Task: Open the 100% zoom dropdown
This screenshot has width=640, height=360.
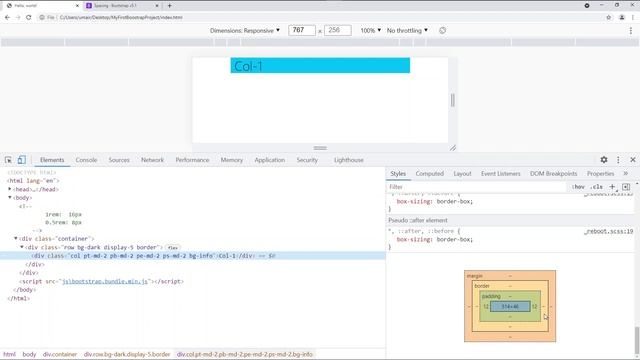Action: (x=370, y=31)
